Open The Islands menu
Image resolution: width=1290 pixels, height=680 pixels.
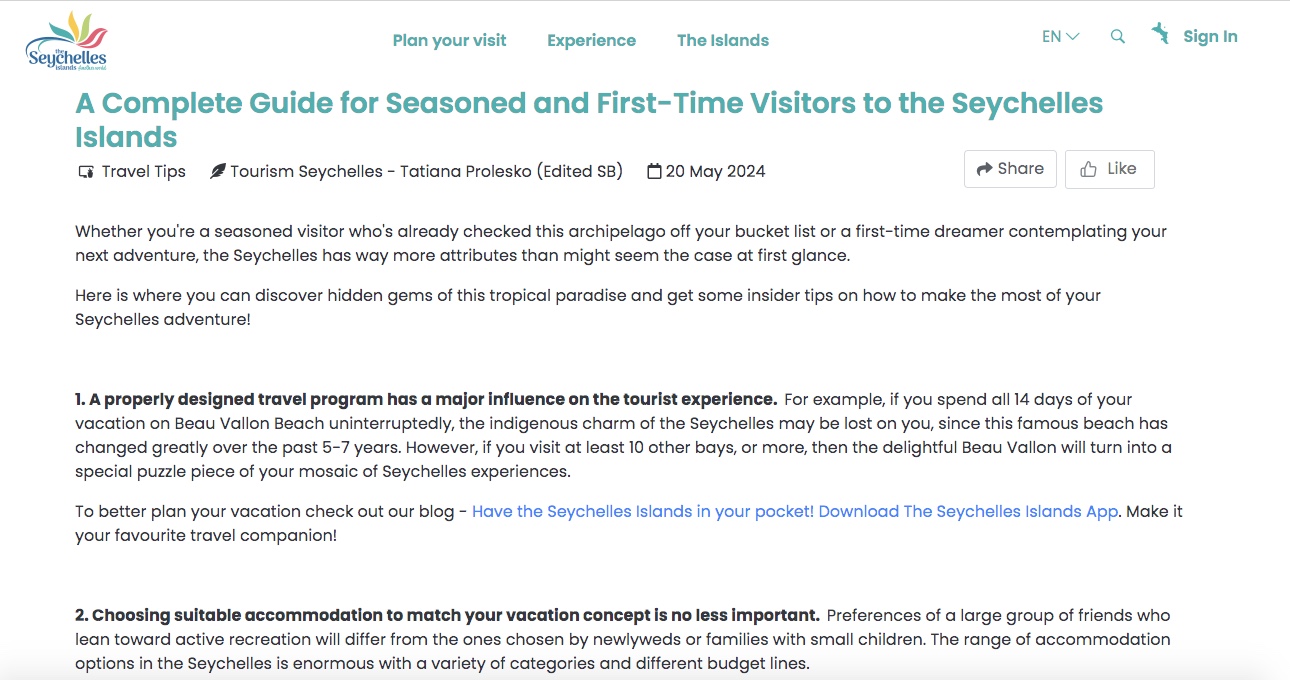[x=723, y=41]
